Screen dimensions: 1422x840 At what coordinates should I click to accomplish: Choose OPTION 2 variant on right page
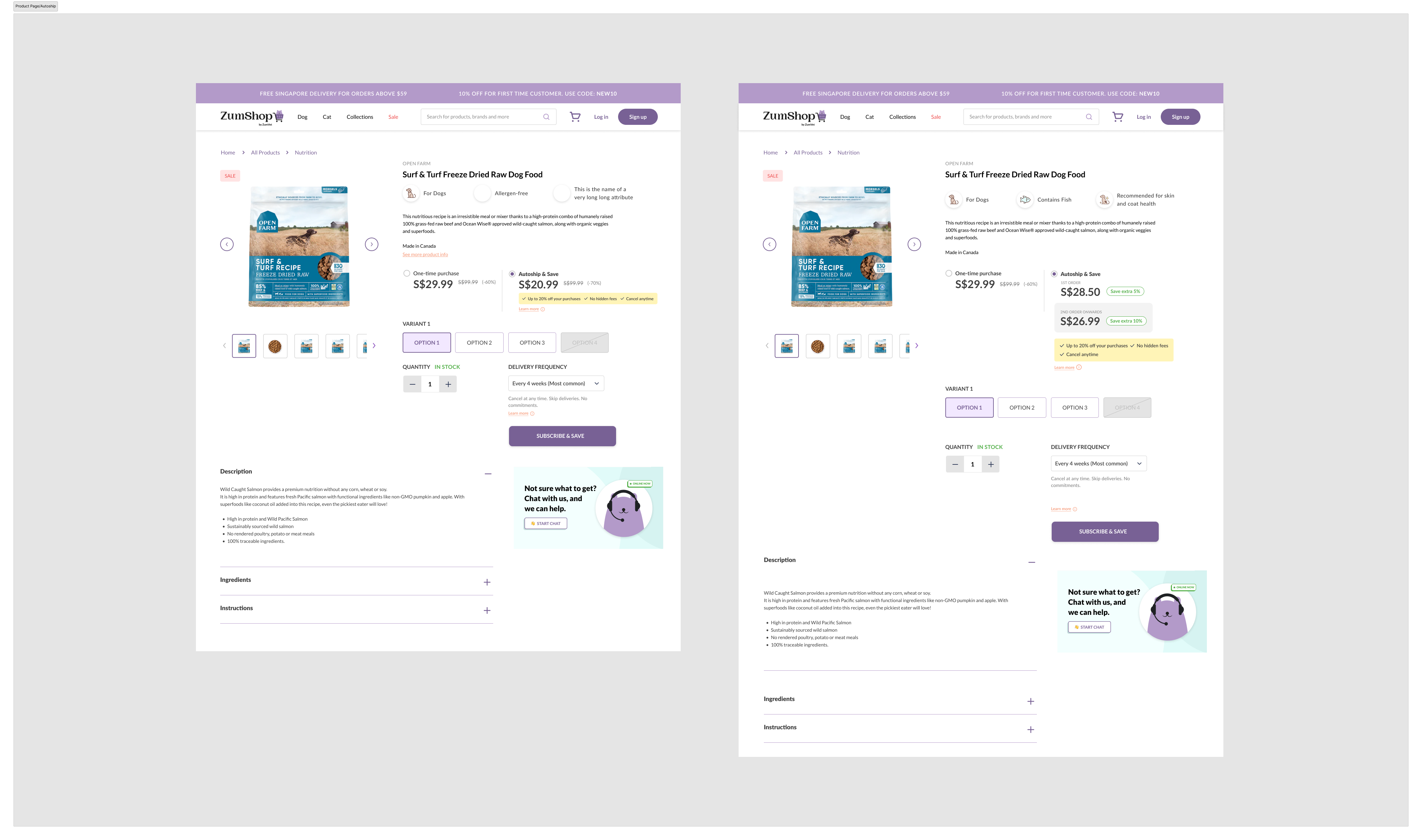tap(1022, 408)
